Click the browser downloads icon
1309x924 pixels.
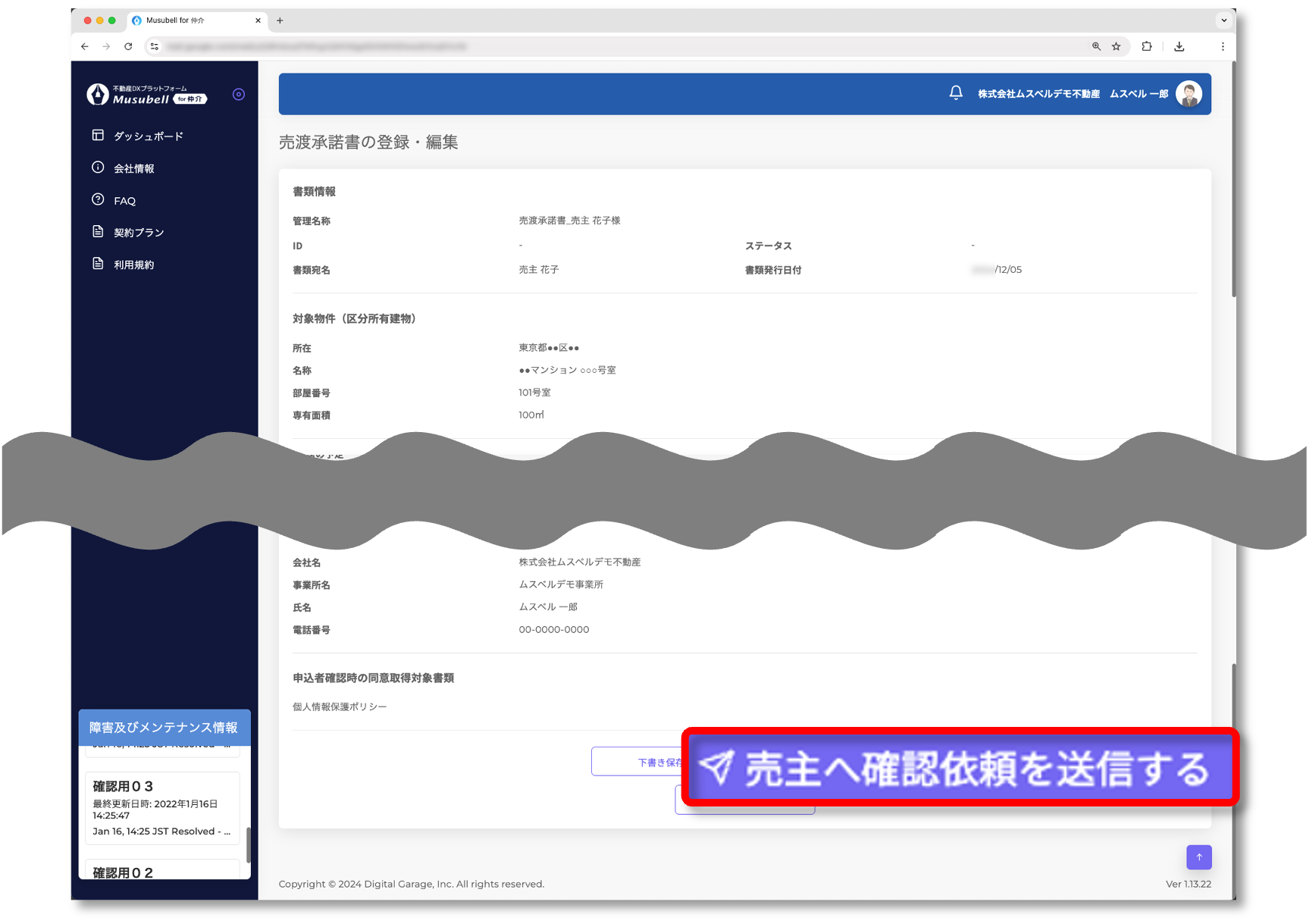point(1179,46)
